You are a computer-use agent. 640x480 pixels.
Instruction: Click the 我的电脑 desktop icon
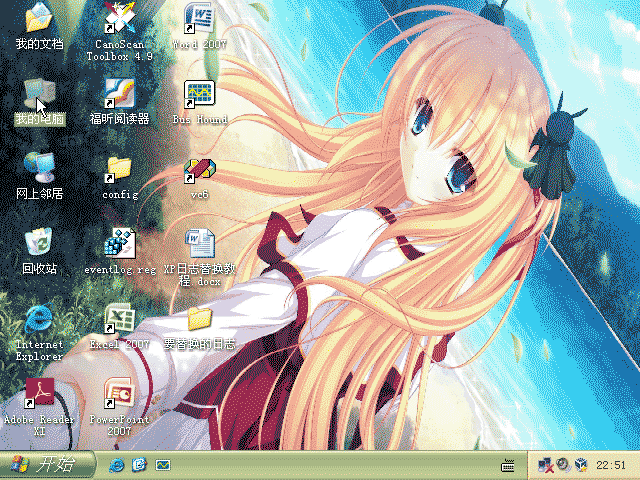click(x=39, y=95)
